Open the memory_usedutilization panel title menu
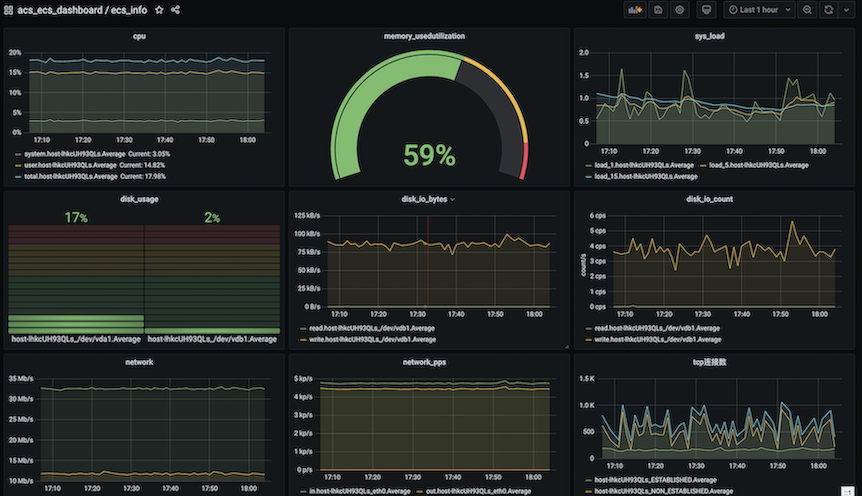This screenshot has height=496, width=862. (424, 36)
